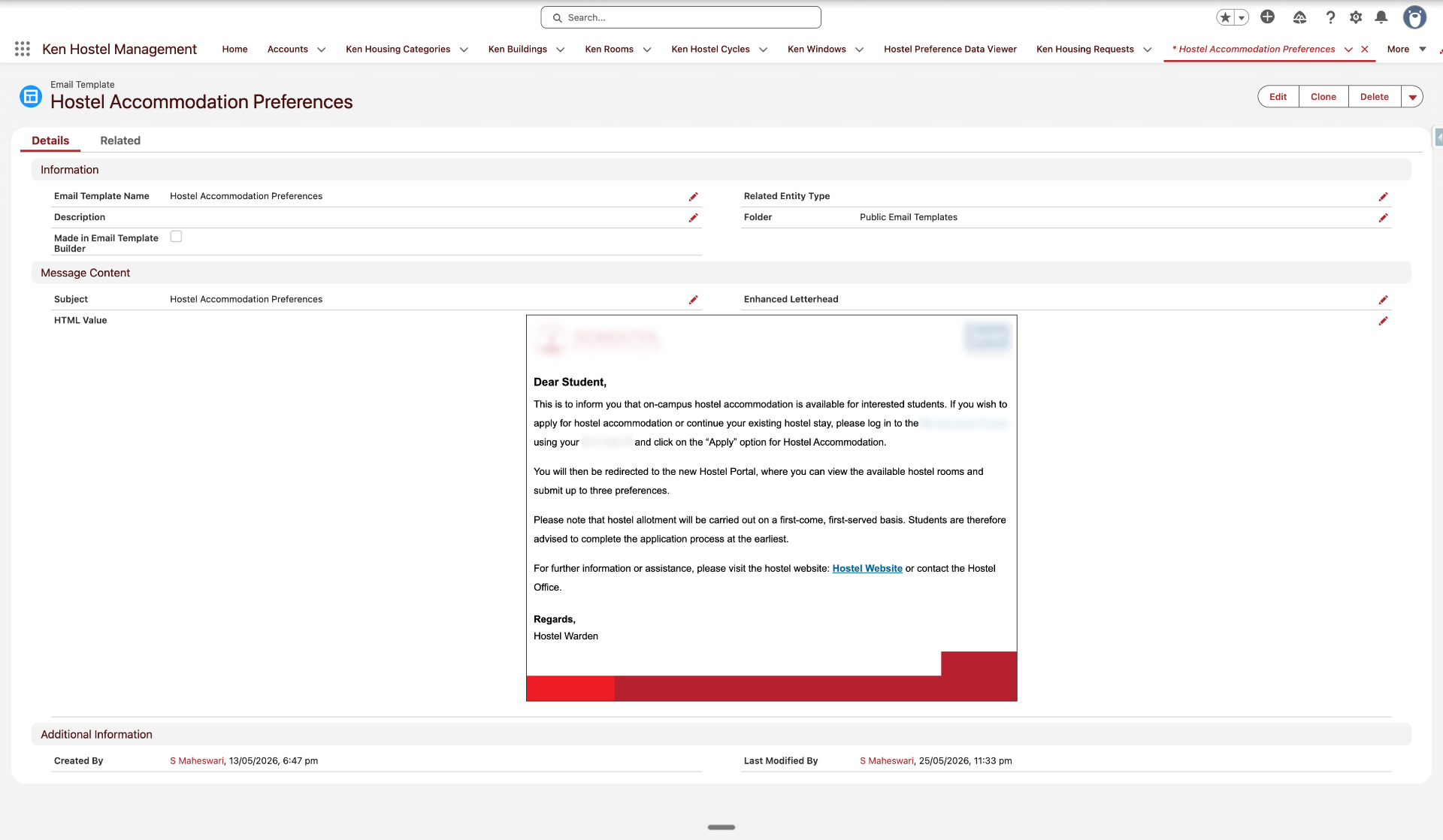Viewport: 1443px width, 840px height.
Task: Toggle Made in Email Template Builder checkbox
Action: [176, 236]
